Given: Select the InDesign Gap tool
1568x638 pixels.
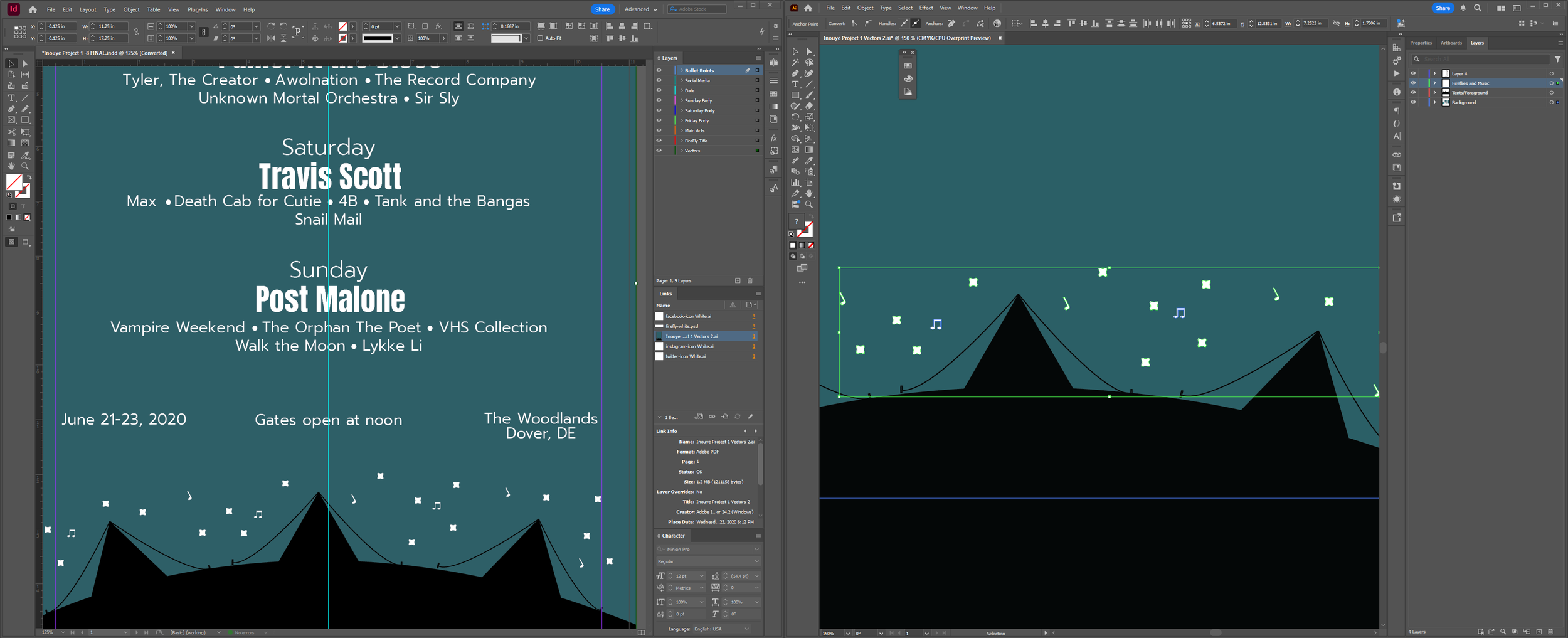Looking at the screenshot, I should point(25,75).
